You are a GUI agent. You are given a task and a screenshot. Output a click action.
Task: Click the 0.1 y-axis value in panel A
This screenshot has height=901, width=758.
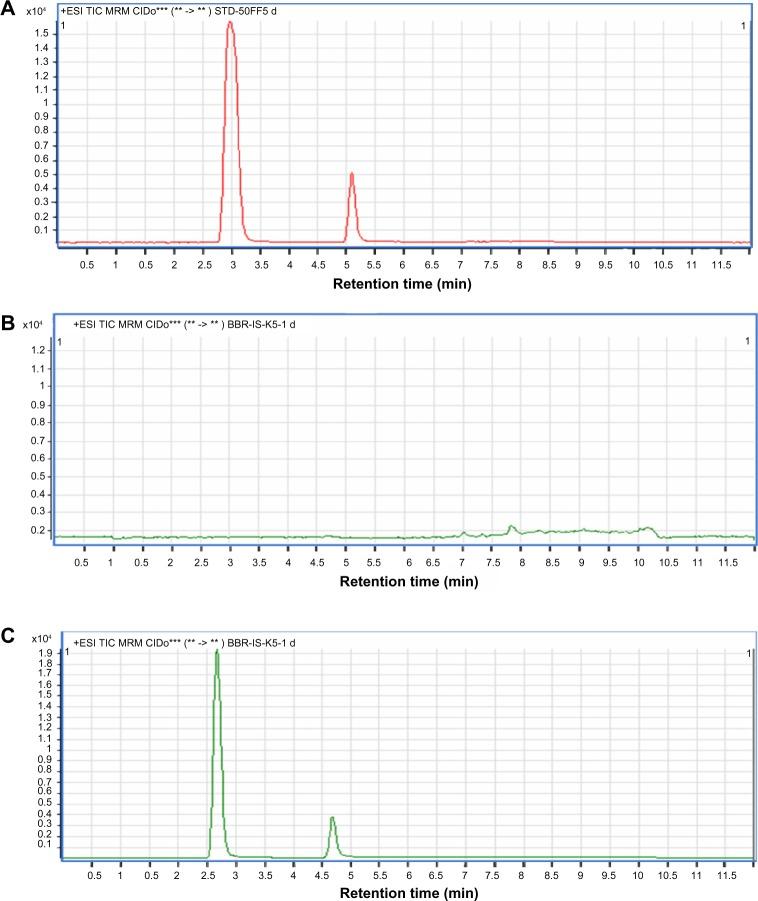(x=41, y=230)
